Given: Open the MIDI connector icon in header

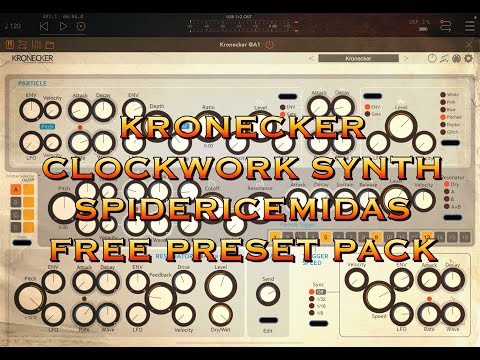Looking at the screenshot, I should pos(456,59).
